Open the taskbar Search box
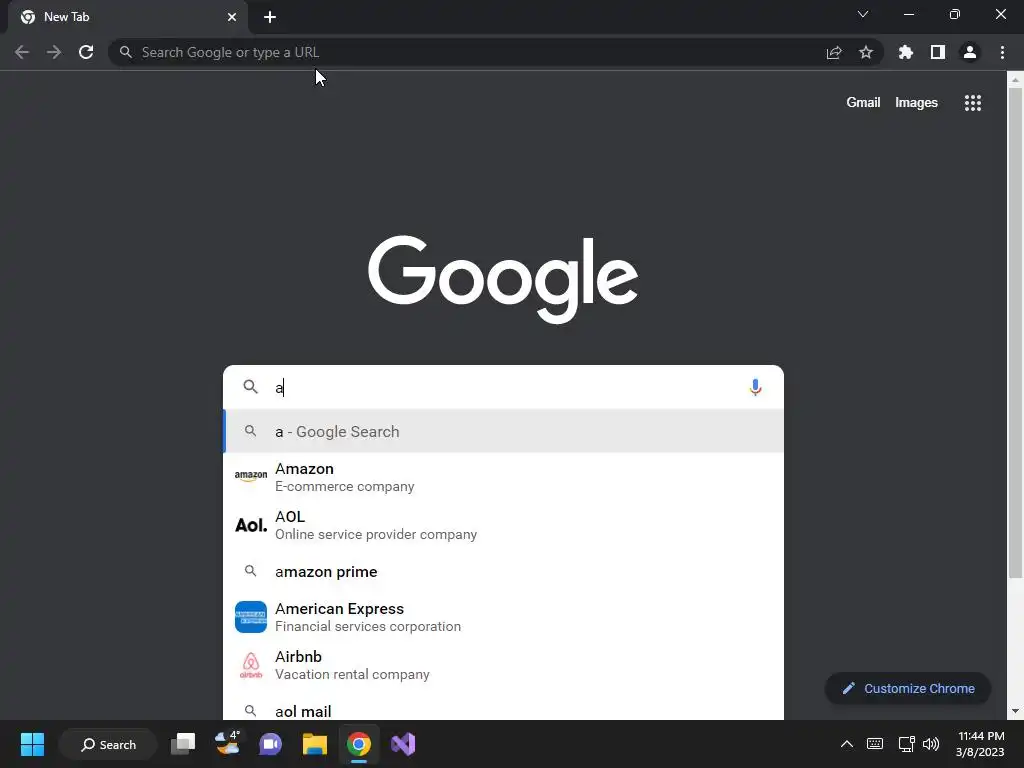The image size is (1024, 768). coord(108,744)
